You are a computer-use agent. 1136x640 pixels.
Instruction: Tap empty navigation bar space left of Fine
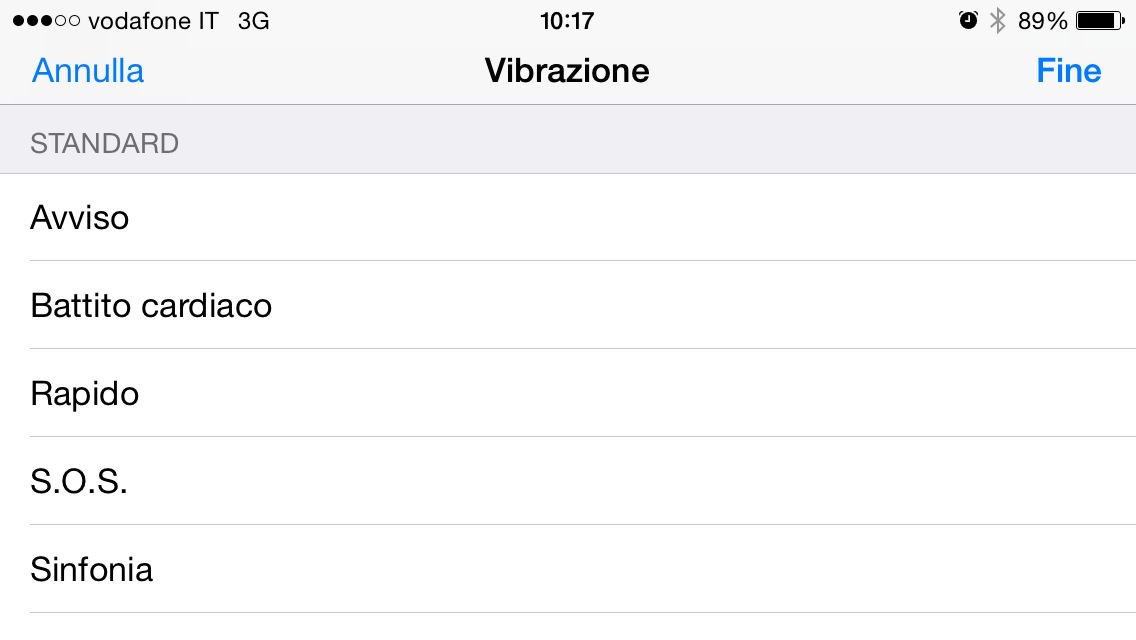(x=850, y=71)
